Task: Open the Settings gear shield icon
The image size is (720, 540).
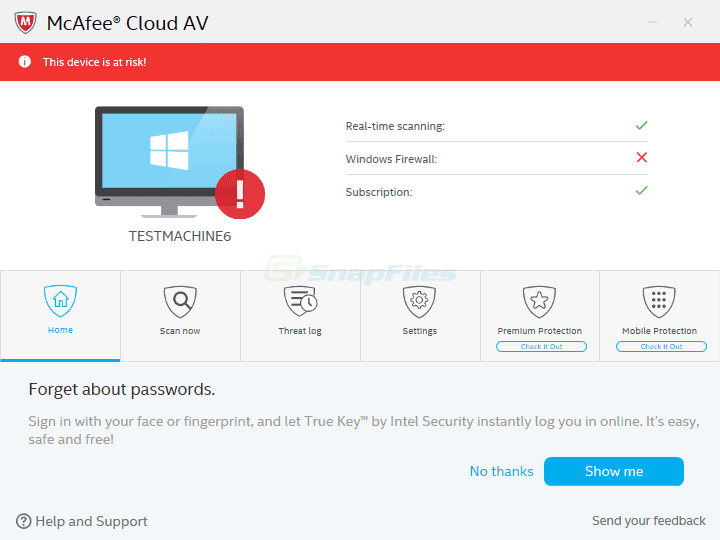Action: [419, 302]
